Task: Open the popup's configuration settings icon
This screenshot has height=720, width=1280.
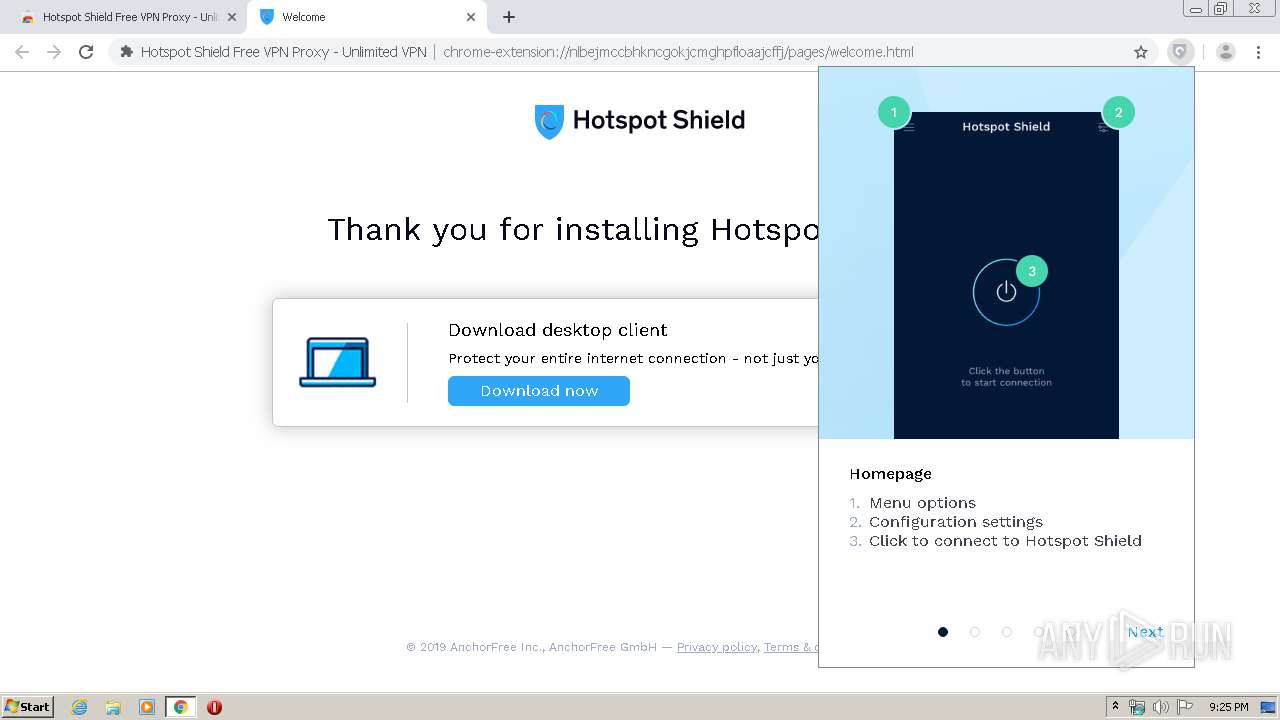Action: coord(1104,127)
